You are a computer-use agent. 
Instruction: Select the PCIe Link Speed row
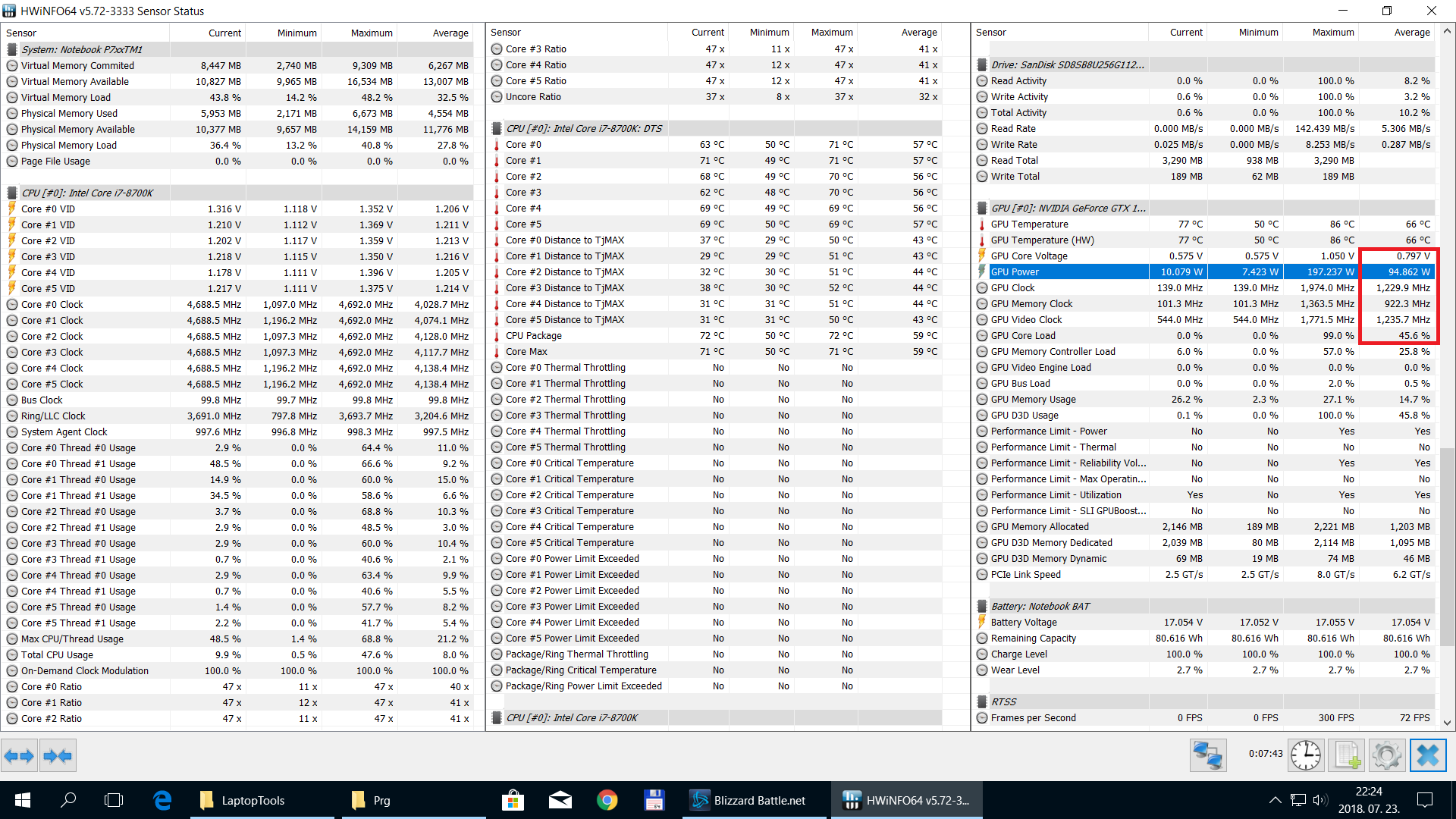[x=1206, y=574]
